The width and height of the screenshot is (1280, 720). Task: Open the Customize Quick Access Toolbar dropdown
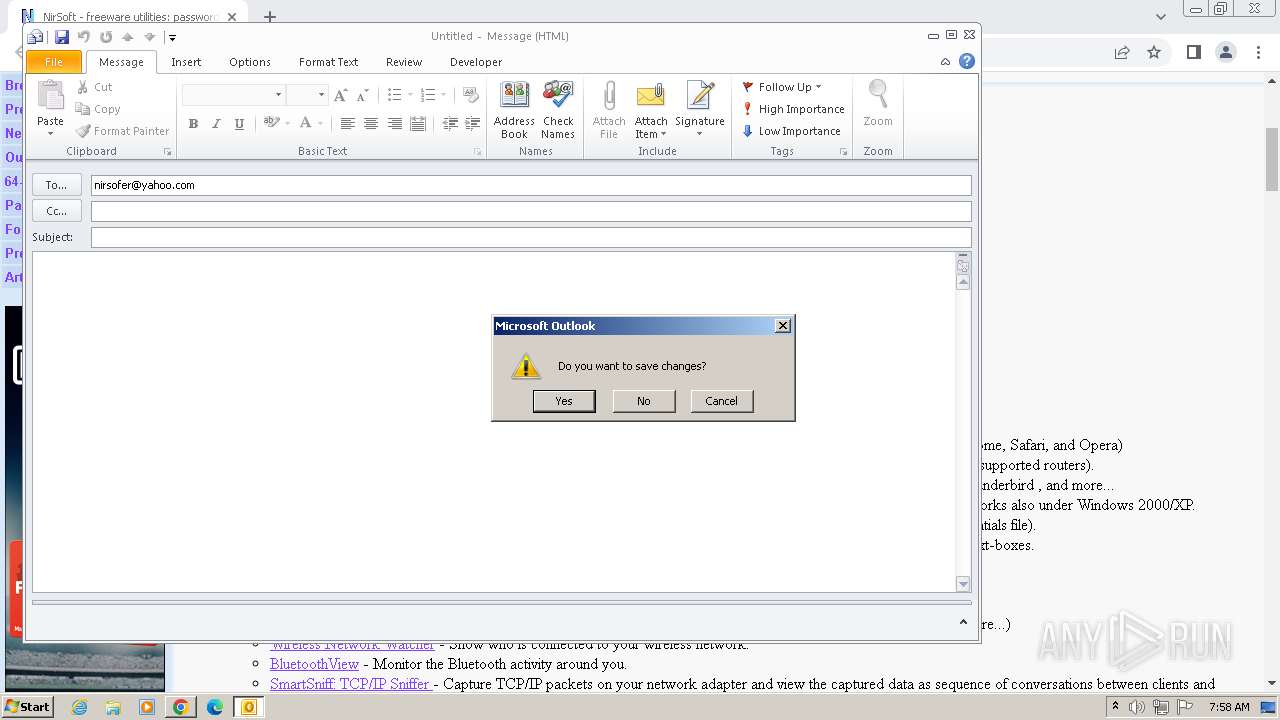(x=172, y=37)
